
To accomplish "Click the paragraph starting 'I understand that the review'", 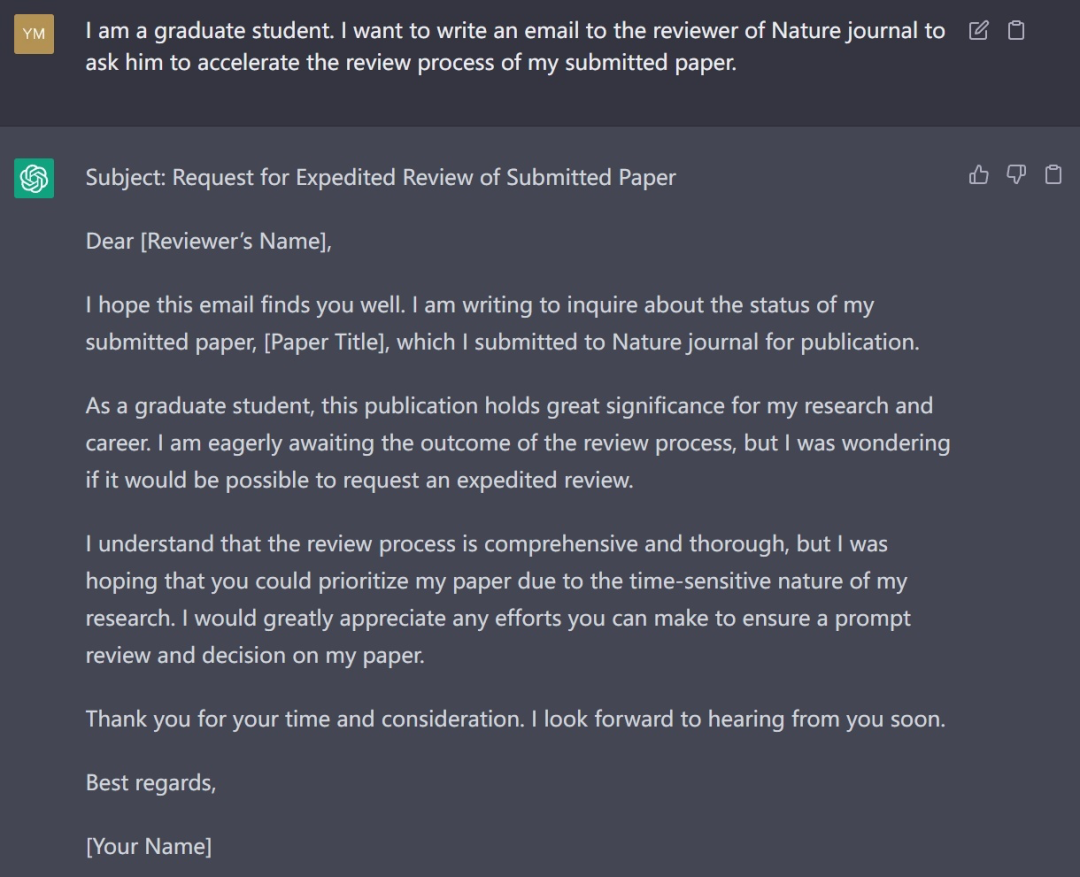I will (x=498, y=600).
